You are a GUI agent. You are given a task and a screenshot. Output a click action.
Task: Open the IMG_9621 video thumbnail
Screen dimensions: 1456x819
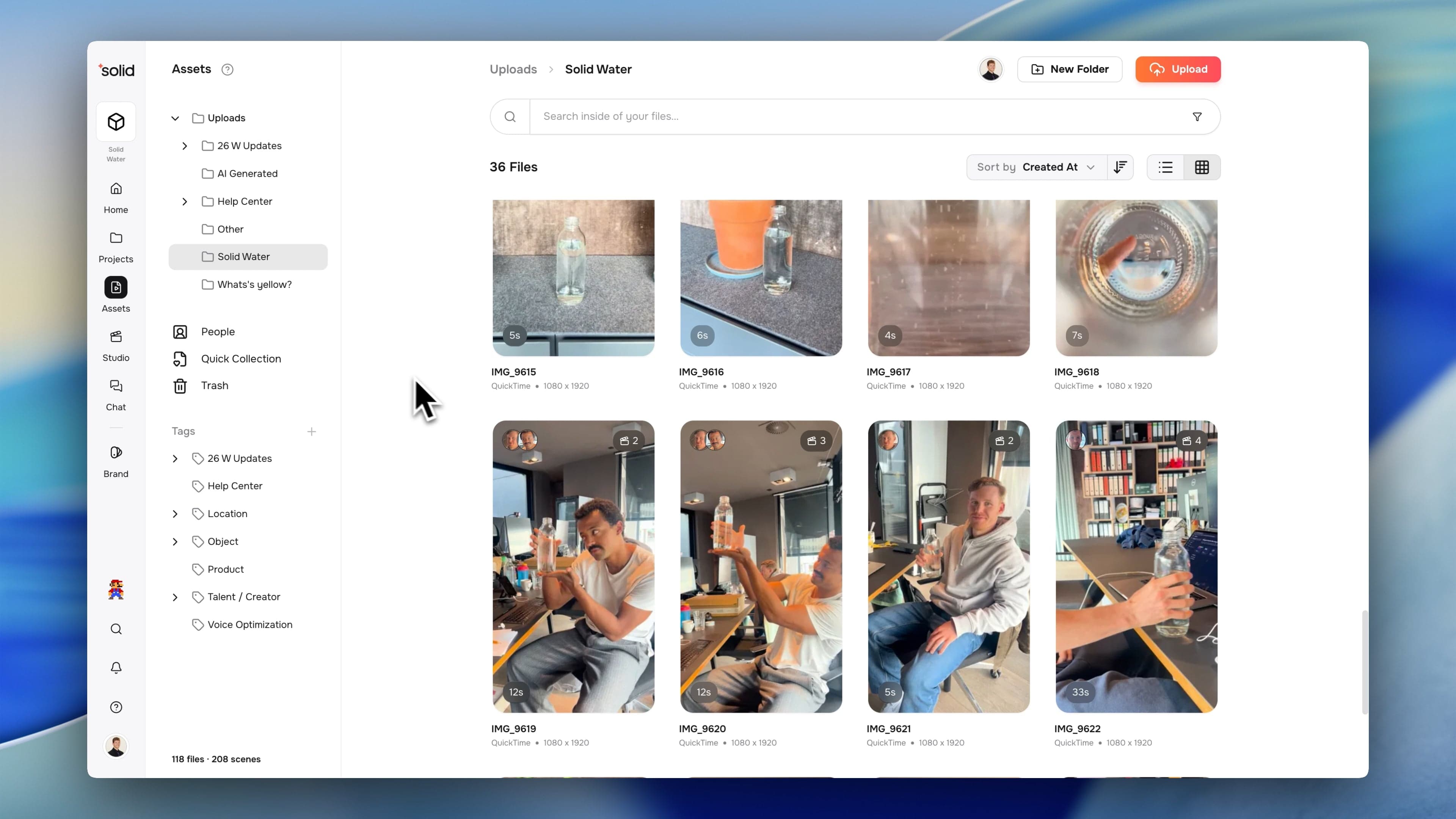point(948,566)
